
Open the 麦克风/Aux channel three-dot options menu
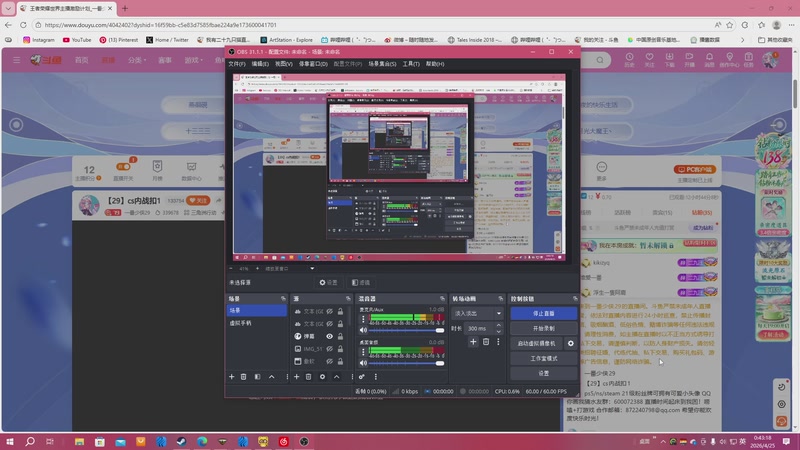pos(363,319)
